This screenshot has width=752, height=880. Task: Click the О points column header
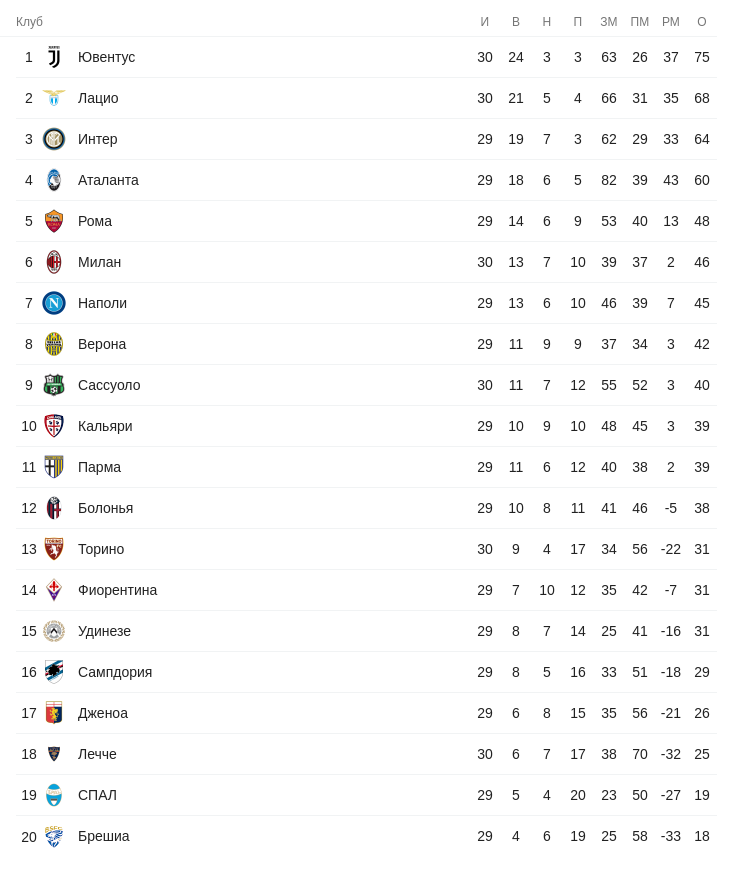702,22
